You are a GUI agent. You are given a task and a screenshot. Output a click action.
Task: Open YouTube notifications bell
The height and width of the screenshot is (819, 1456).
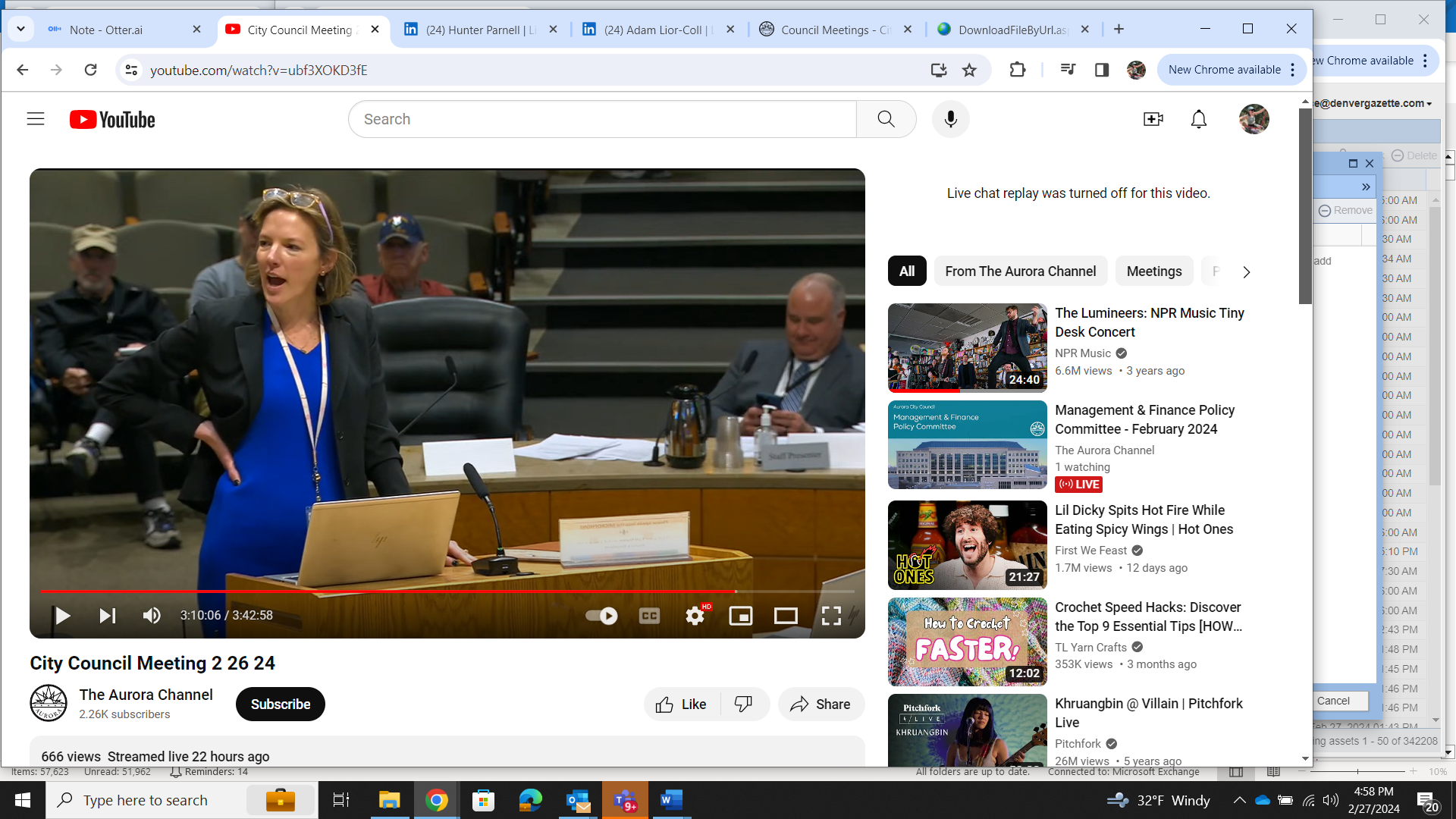pyautogui.click(x=1198, y=119)
